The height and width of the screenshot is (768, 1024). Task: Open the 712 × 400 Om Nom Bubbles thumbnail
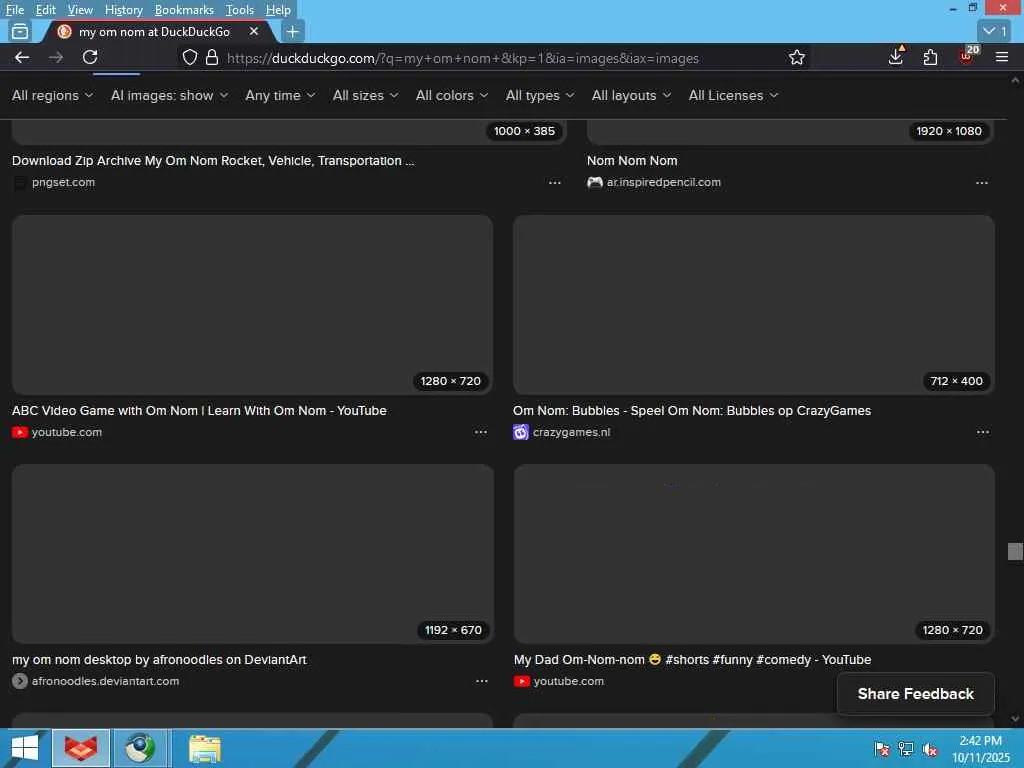point(754,305)
